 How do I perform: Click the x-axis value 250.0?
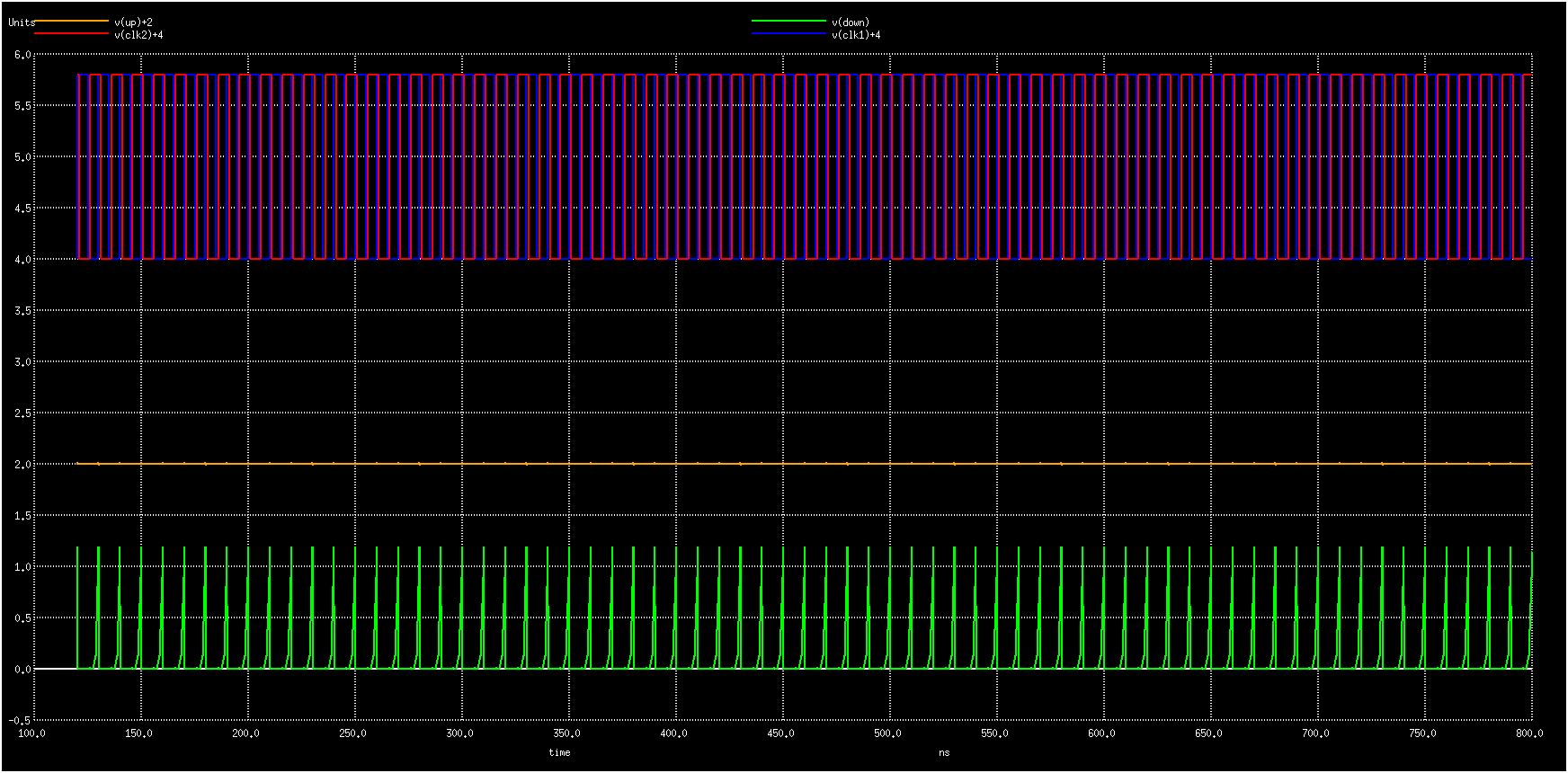tap(352, 733)
